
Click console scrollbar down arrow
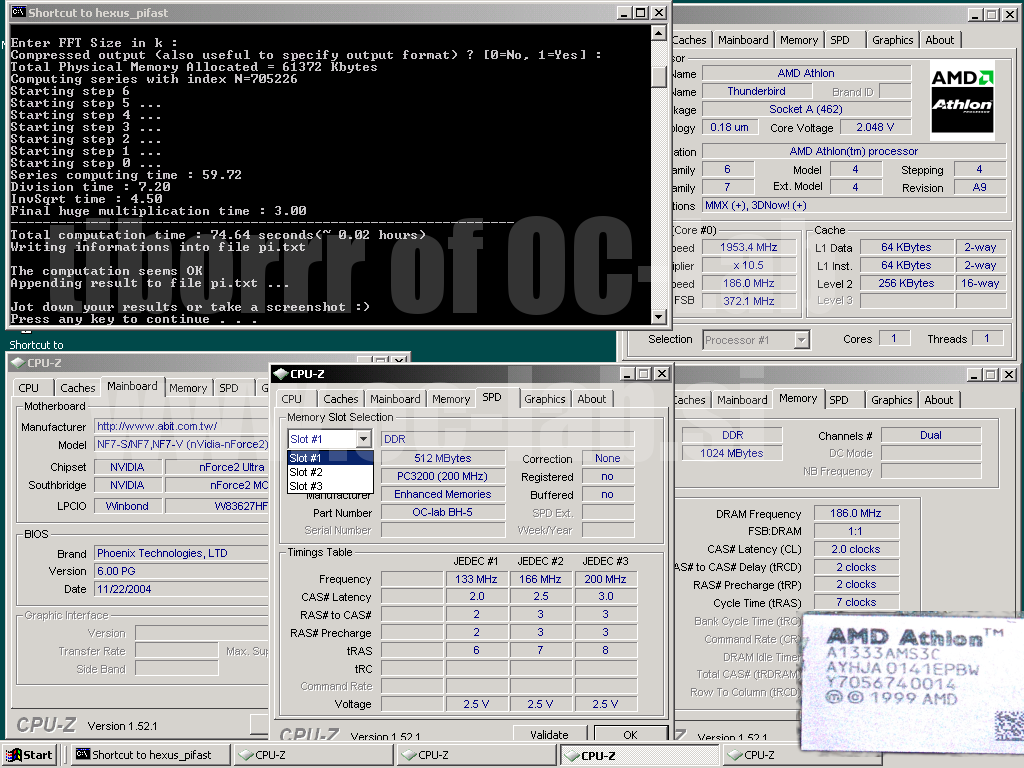tap(658, 317)
